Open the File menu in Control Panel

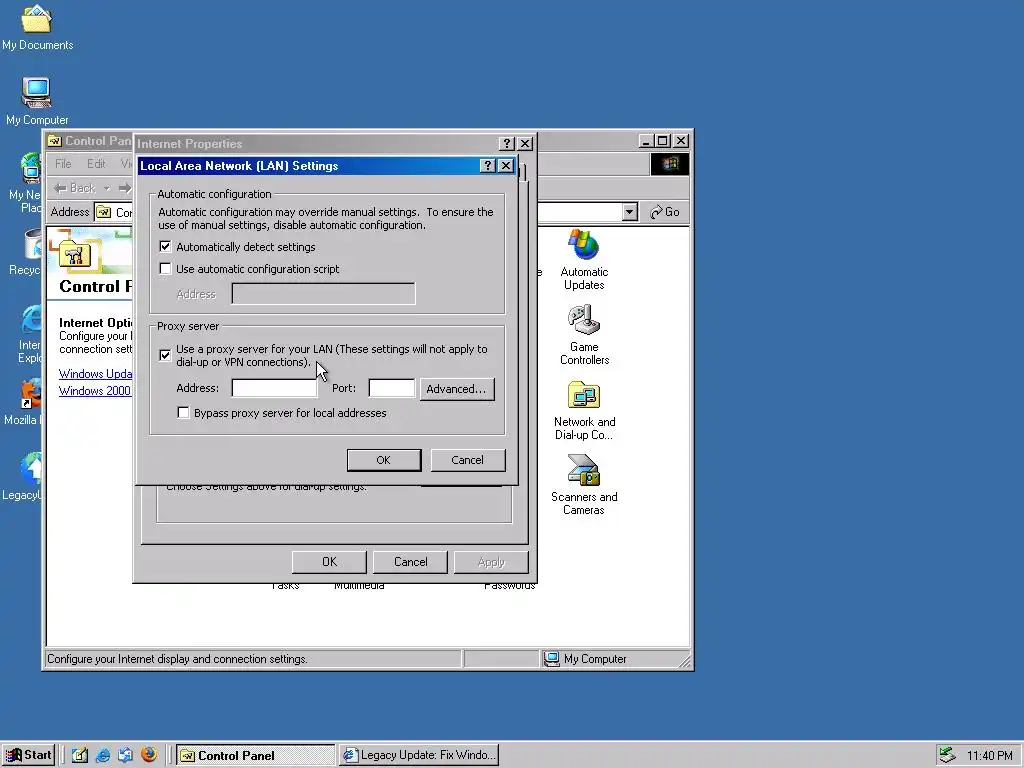[x=63, y=164]
